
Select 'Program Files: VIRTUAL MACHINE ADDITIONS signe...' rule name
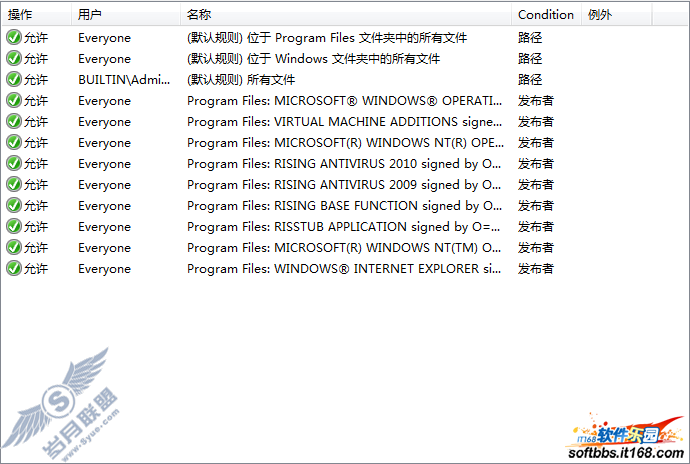point(344,122)
